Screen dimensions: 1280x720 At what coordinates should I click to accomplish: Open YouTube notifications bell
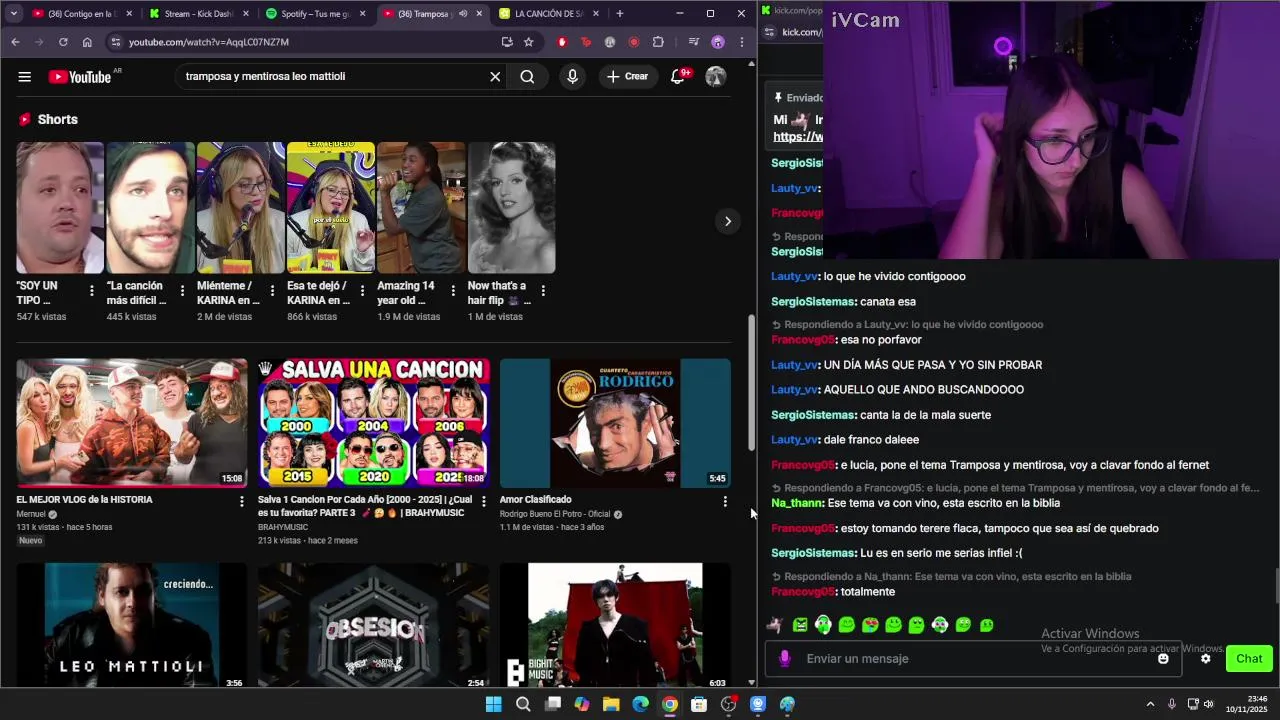click(x=678, y=77)
